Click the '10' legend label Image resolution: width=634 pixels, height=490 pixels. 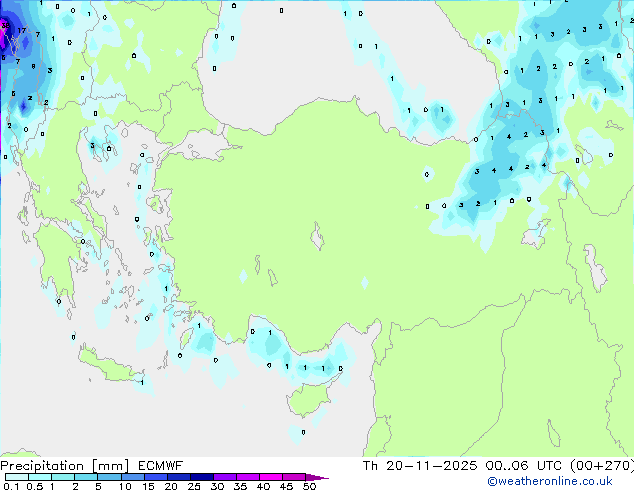coord(125,486)
